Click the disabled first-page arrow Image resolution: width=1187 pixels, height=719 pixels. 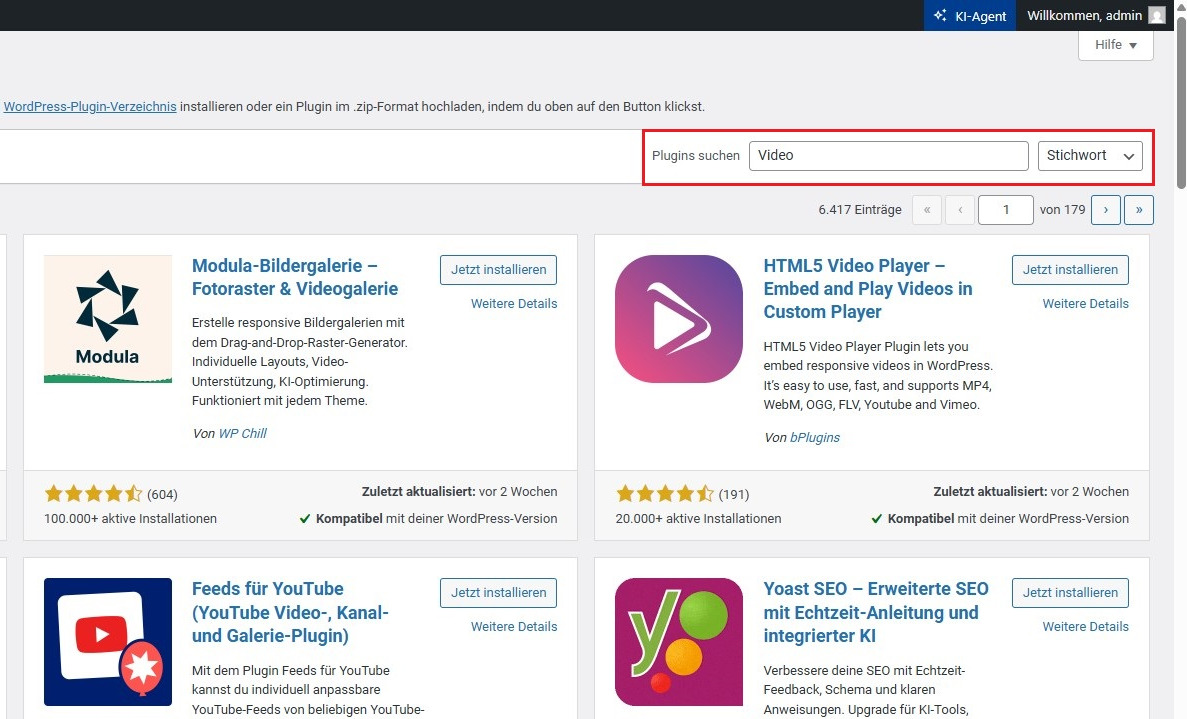927,210
